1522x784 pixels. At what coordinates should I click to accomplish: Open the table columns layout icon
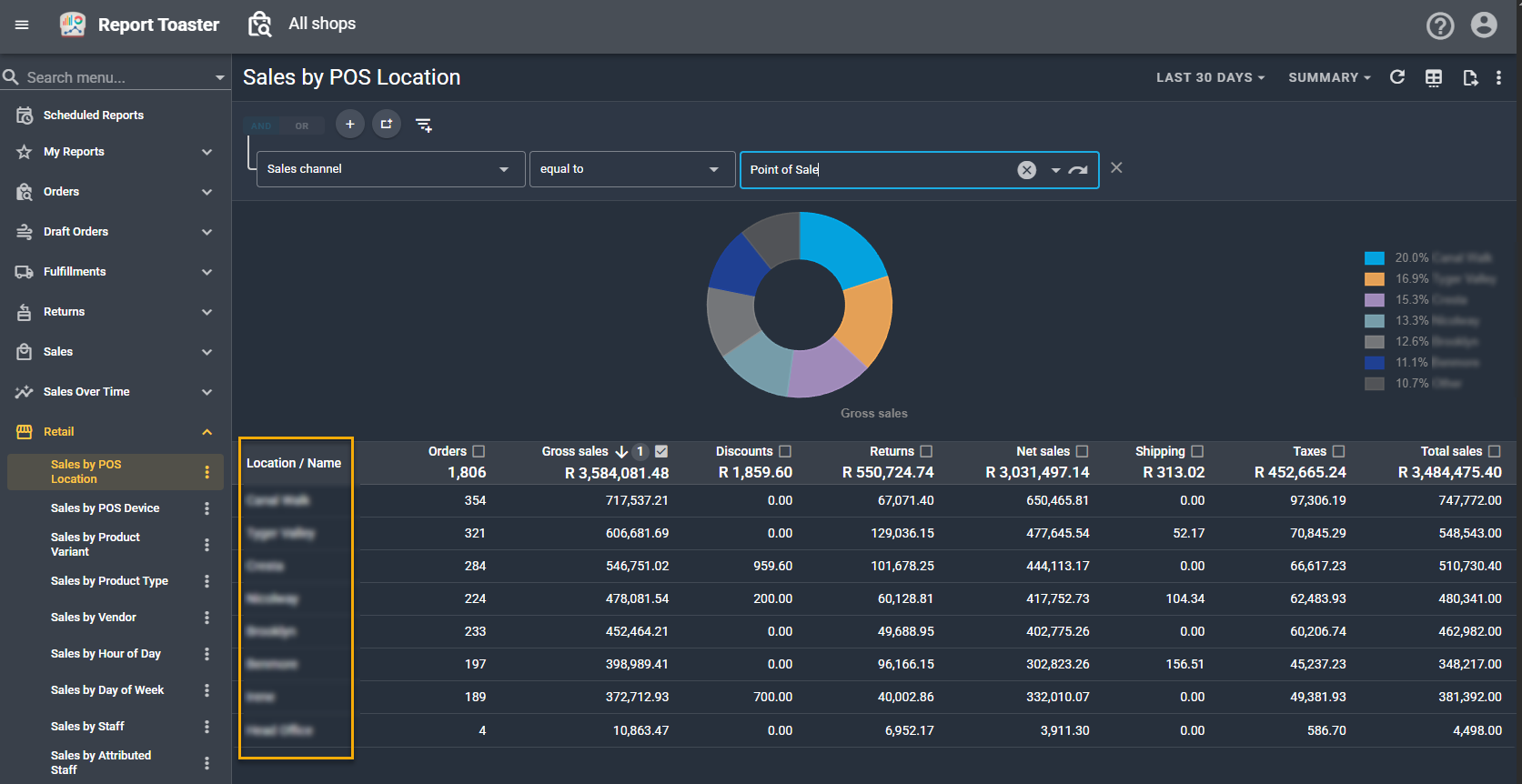(x=1434, y=77)
